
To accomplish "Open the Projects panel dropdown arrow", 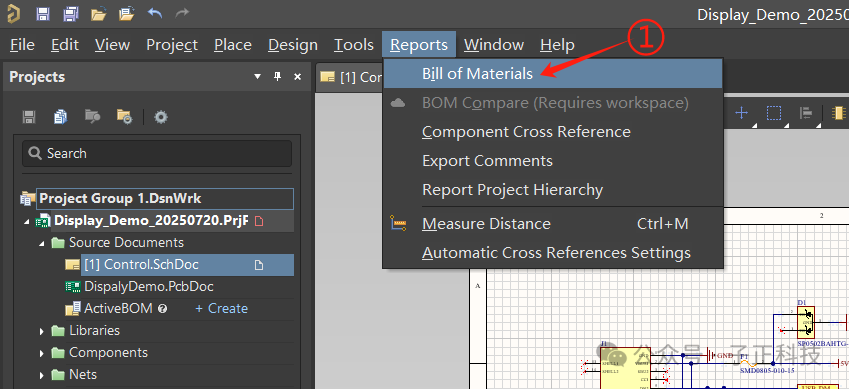I will [258, 77].
